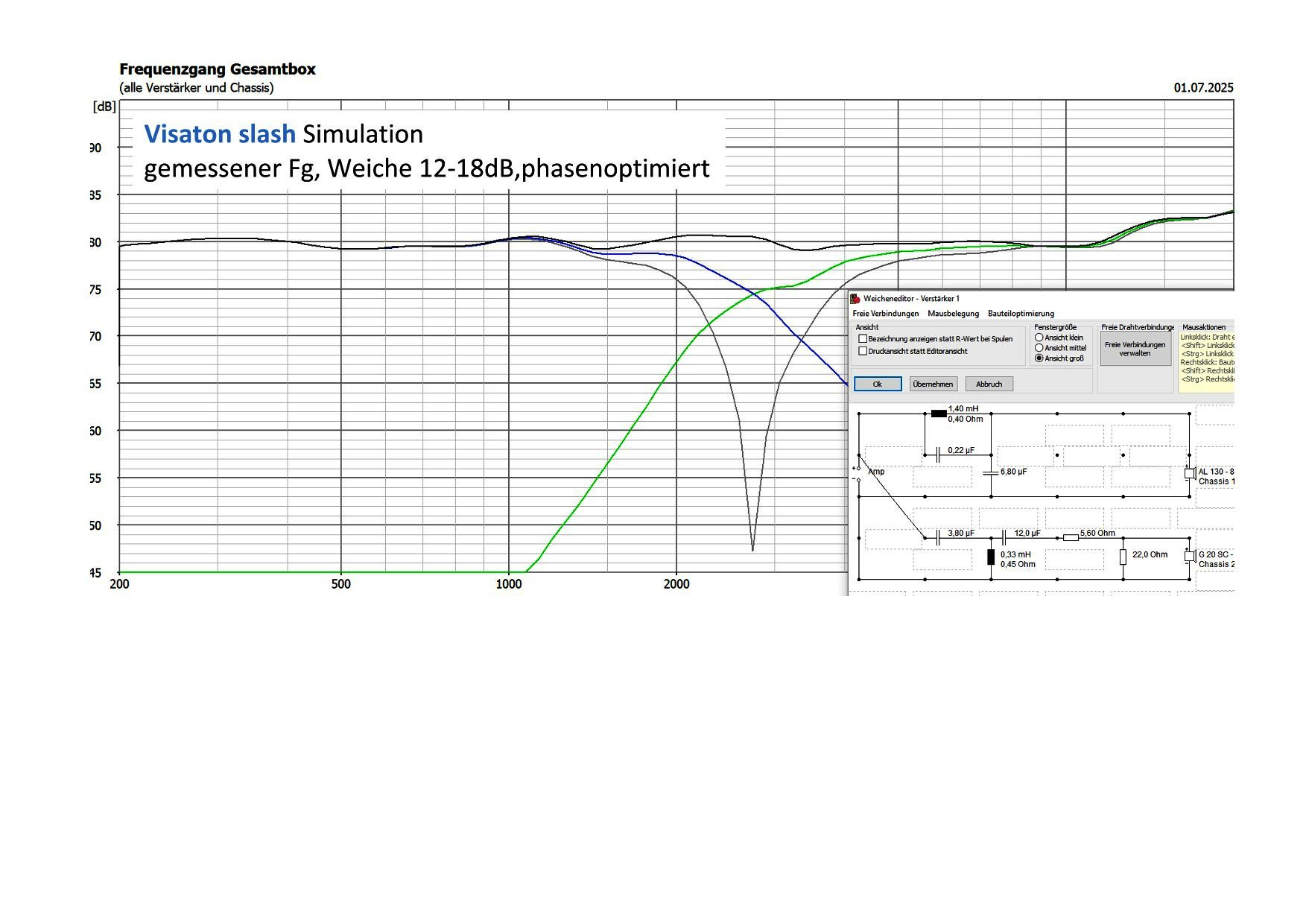
Task: Click the Chassis 2 label
Action: click(x=1216, y=564)
